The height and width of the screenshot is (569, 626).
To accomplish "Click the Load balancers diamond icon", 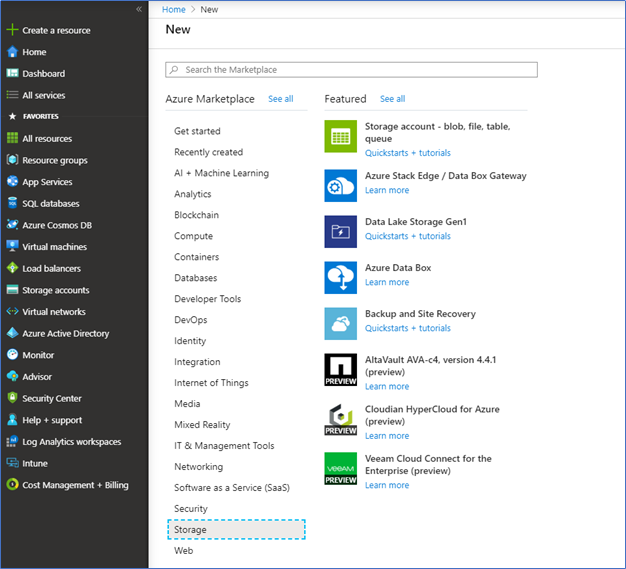I will tap(12, 268).
